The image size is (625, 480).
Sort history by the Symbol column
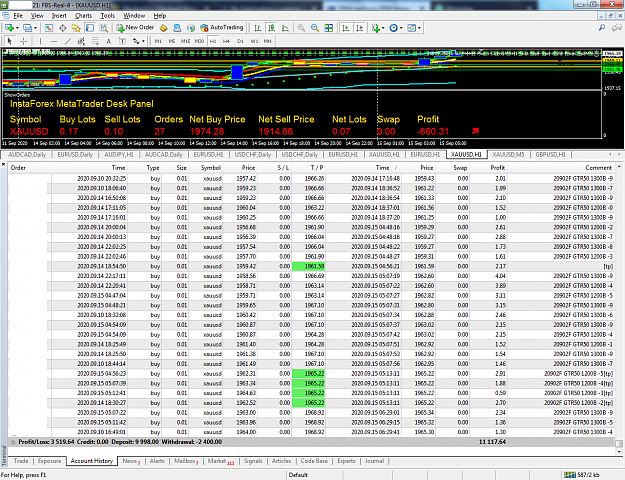click(206, 168)
